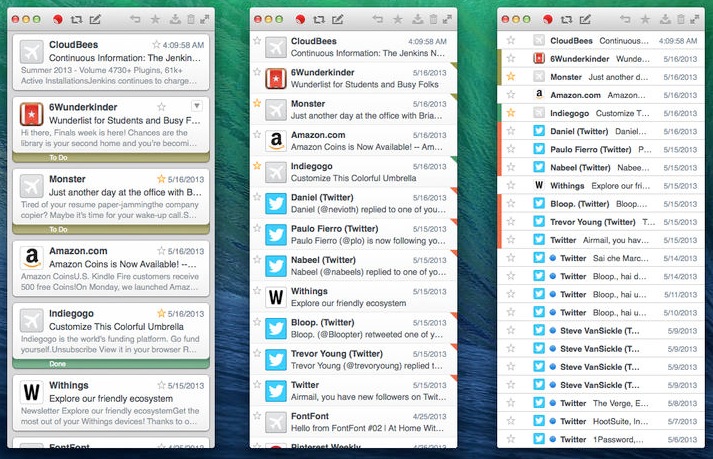The width and height of the screenshot is (713, 459).
Task: Click the Amazon logo avatar in the left window
Action: click(x=31, y=257)
